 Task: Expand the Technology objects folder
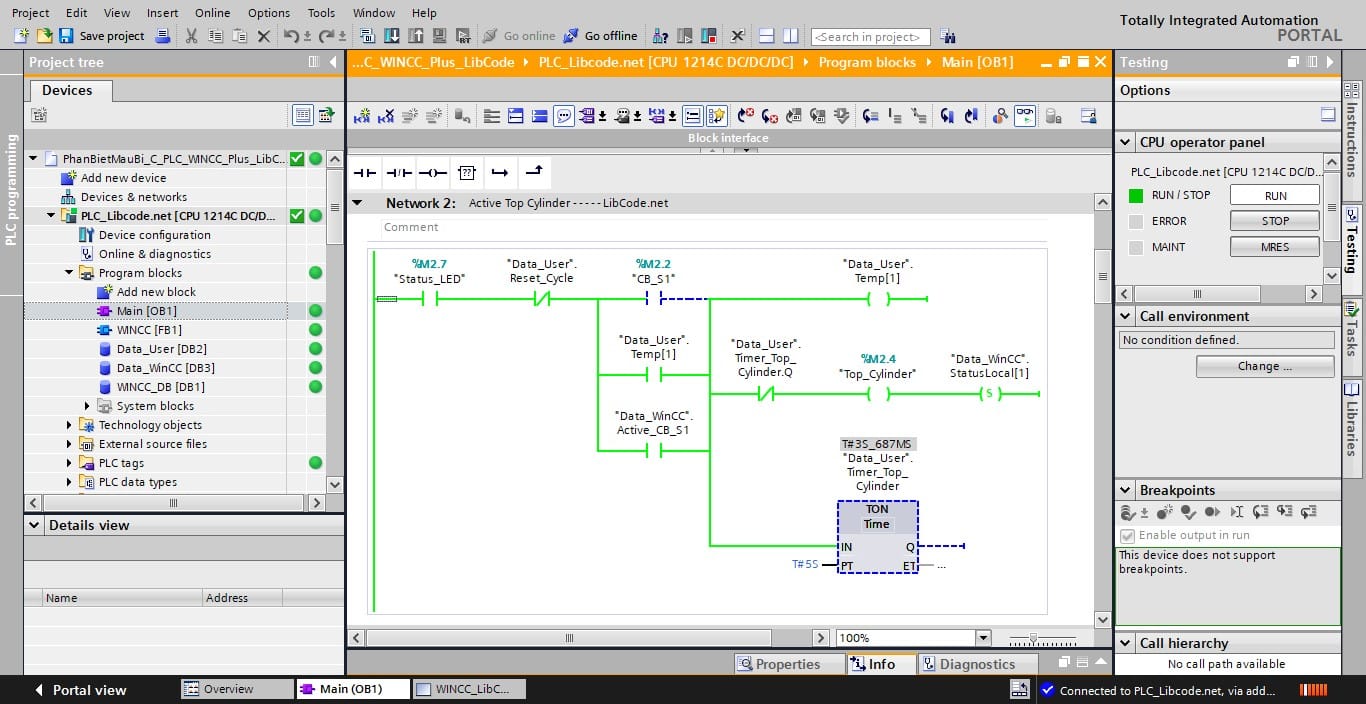point(69,425)
